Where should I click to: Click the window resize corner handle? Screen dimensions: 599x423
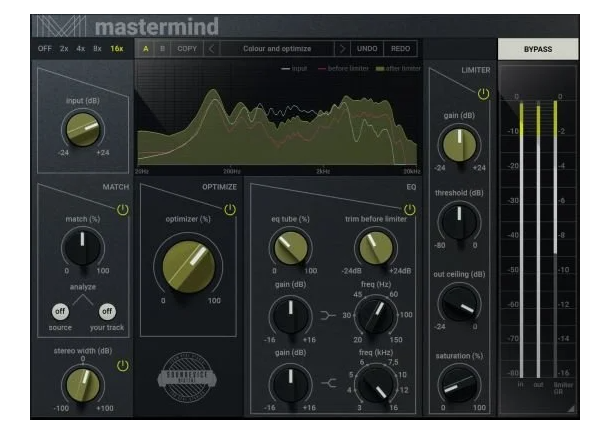tap(570, 409)
